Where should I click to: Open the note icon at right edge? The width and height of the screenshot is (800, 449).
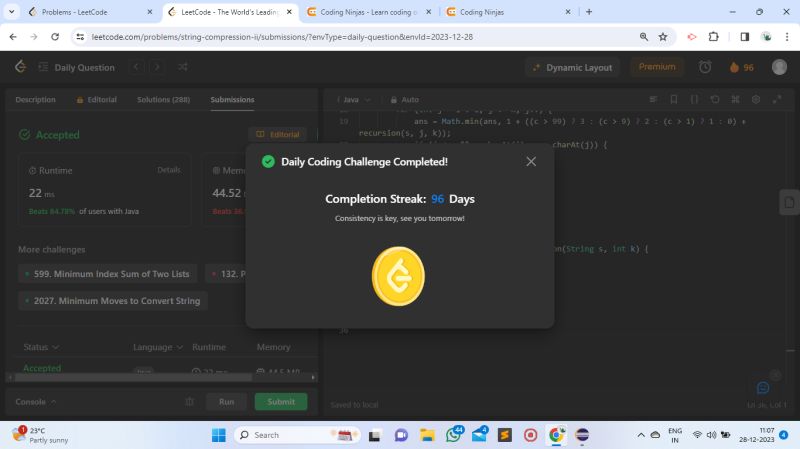[789, 203]
